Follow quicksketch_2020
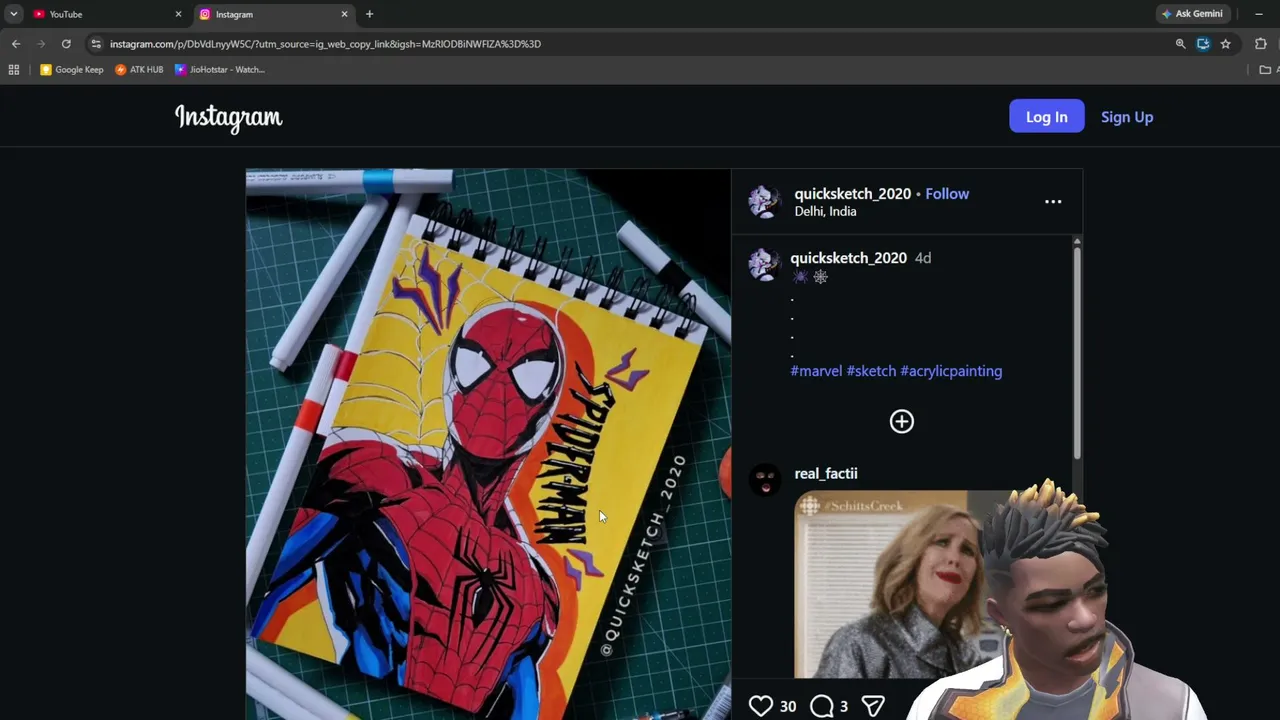 pos(947,194)
